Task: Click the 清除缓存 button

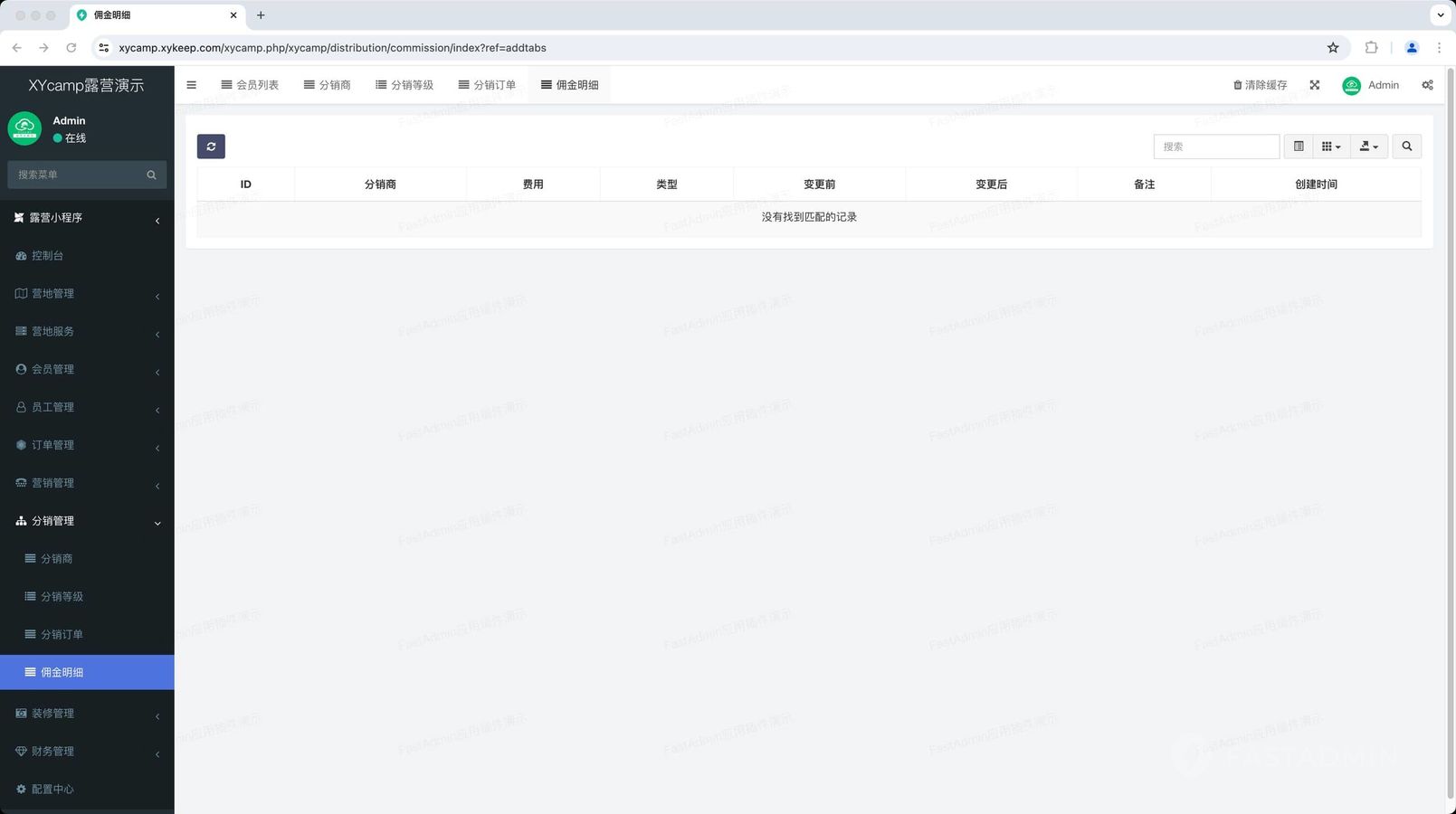Action: coord(1260,85)
